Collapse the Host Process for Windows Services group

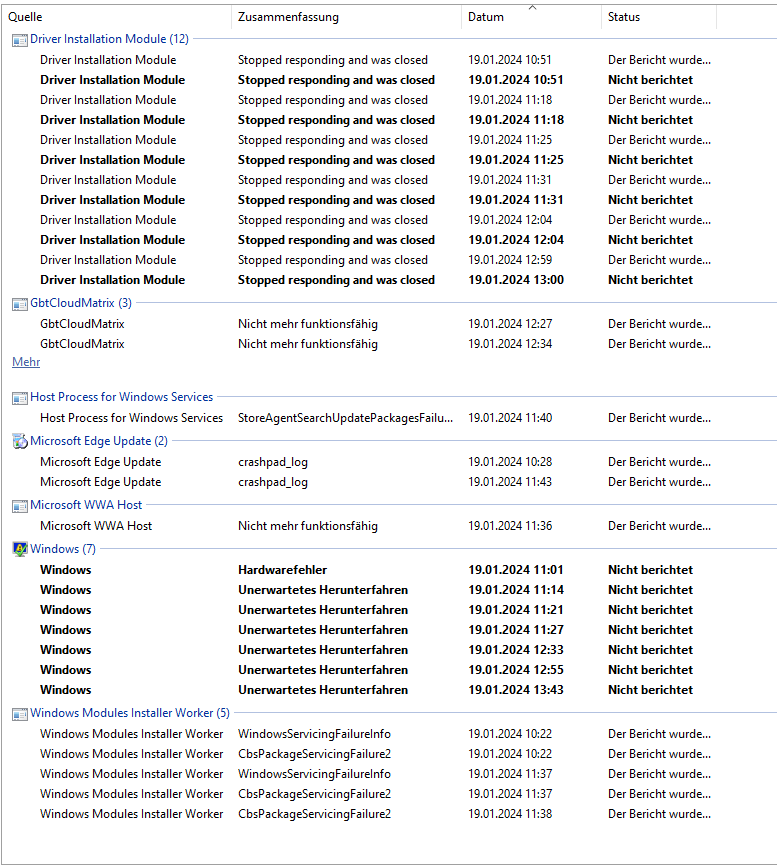[x=121, y=397]
